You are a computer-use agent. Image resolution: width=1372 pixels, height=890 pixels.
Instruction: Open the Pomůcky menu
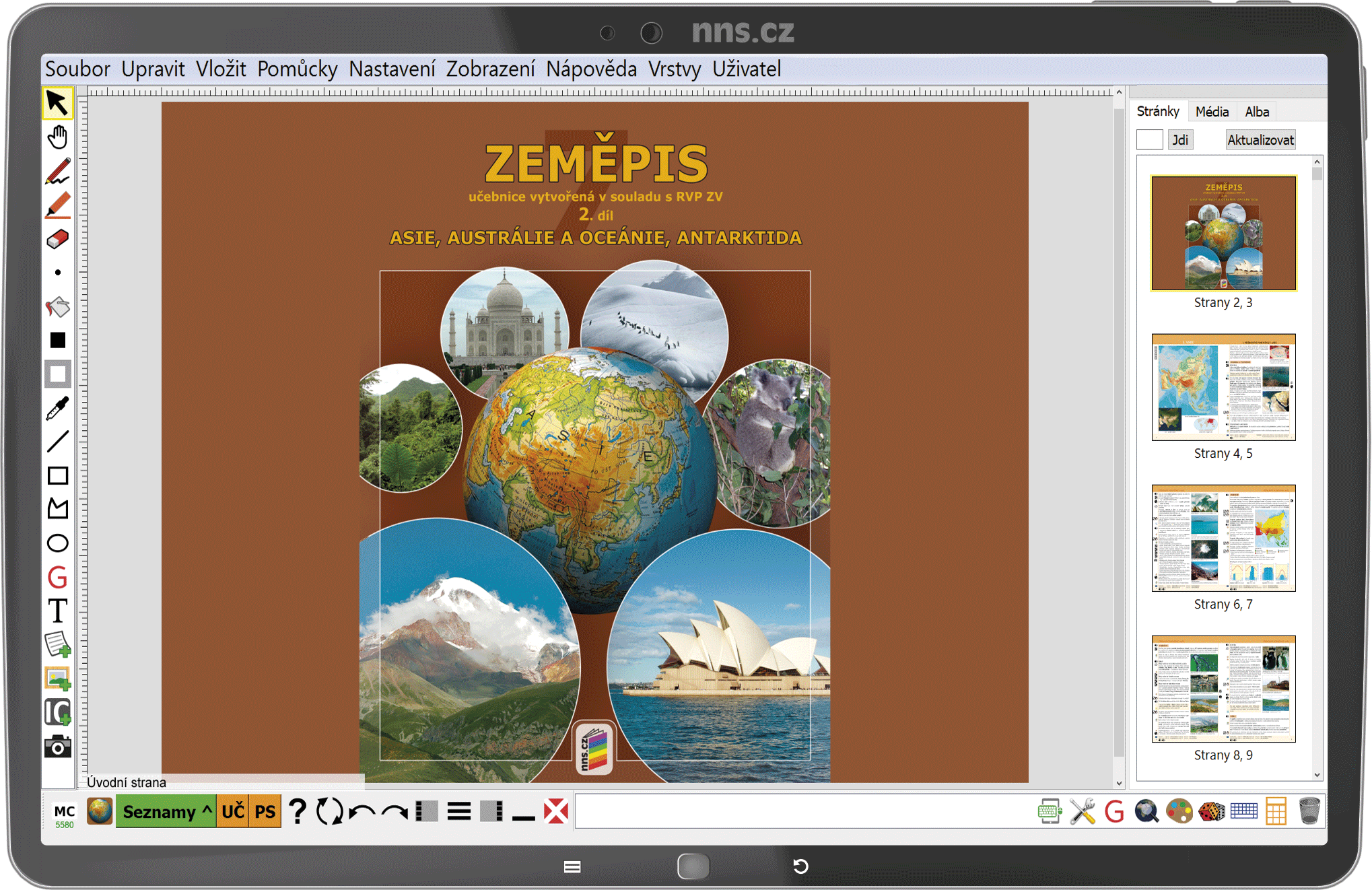(297, 69)
